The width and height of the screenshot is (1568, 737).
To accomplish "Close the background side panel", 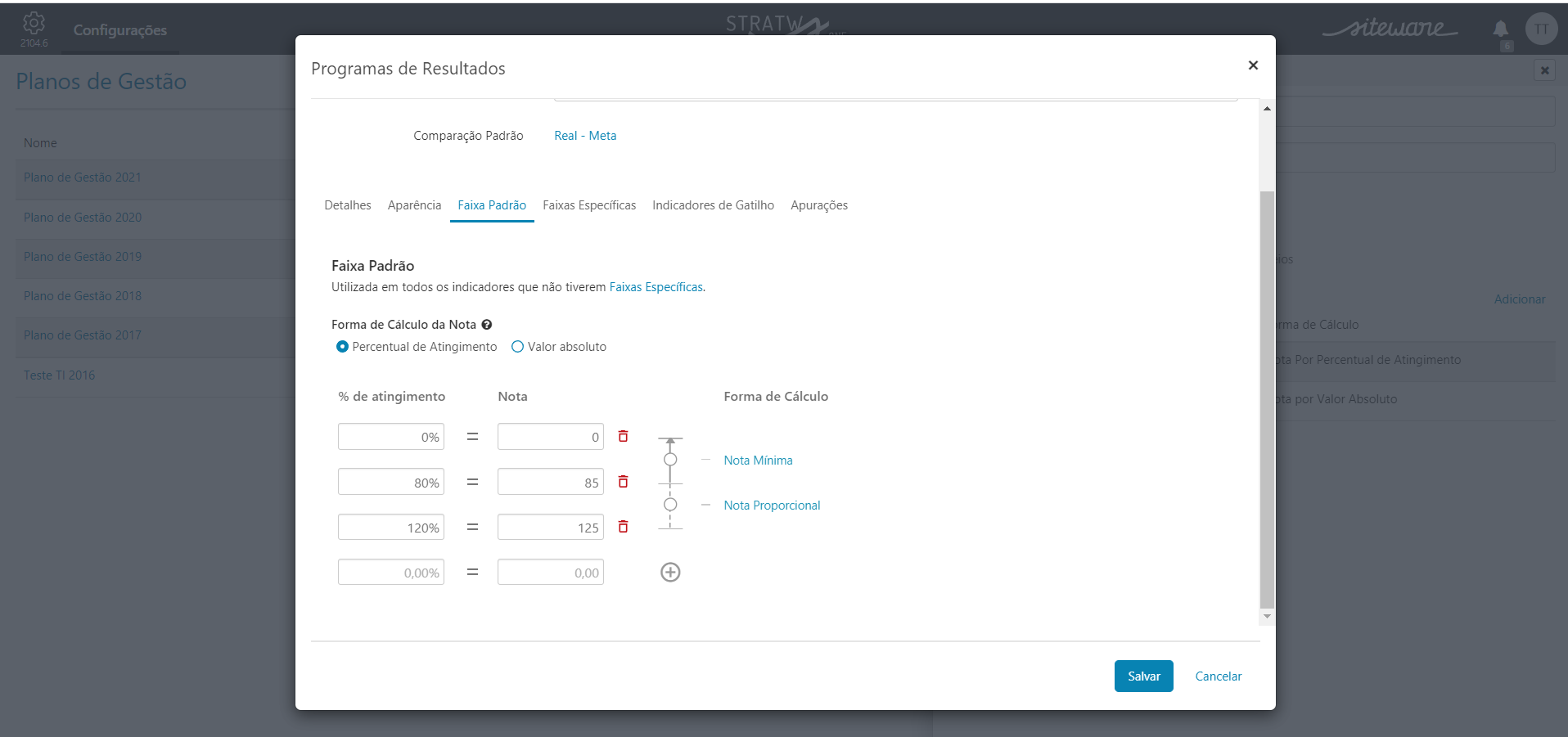I will point(1544,70).
